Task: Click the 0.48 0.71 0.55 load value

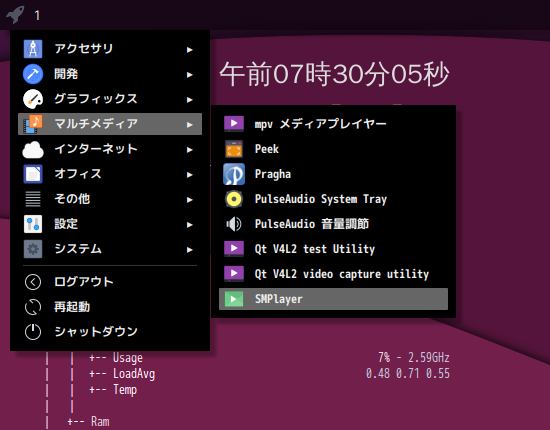Action: pos(408,374)
